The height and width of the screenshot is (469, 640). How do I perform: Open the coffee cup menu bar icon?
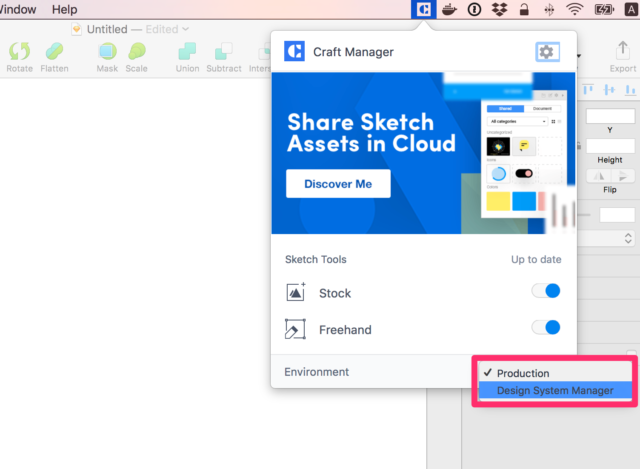point(449,9)
